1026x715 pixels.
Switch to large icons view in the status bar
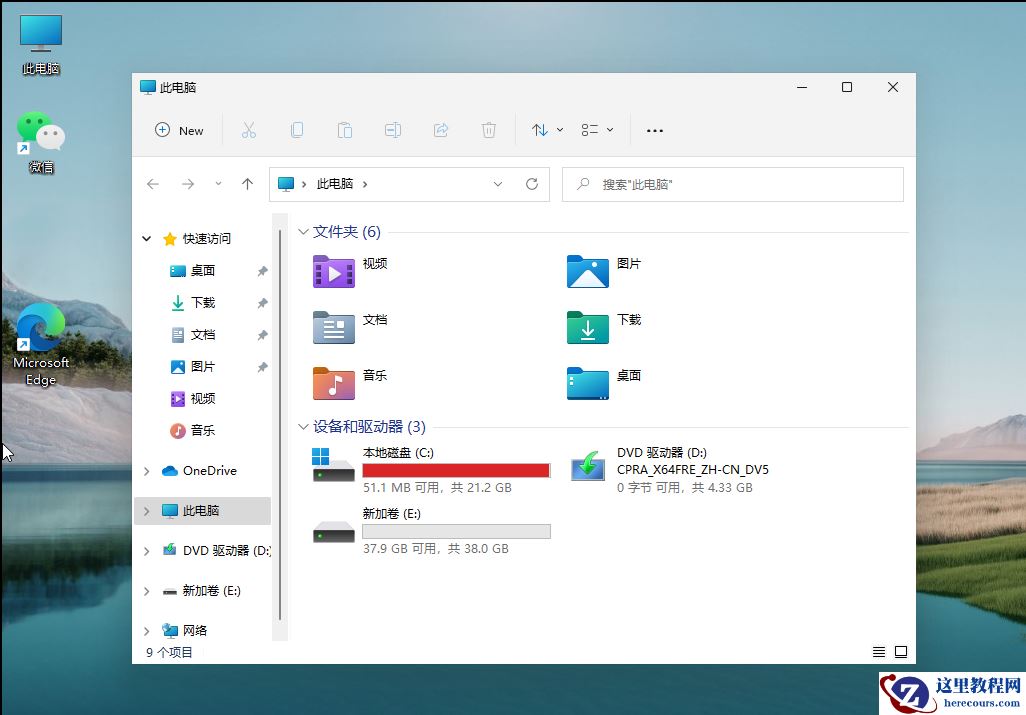(901, 651)
